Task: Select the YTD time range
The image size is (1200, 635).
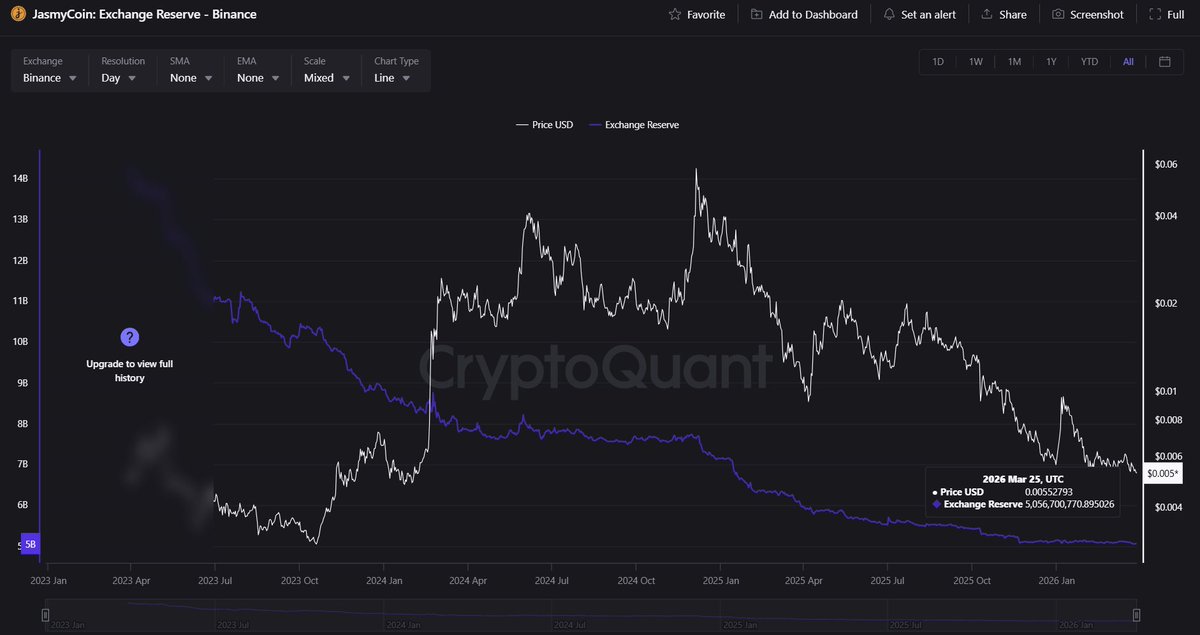Action: click(1089, 62)
